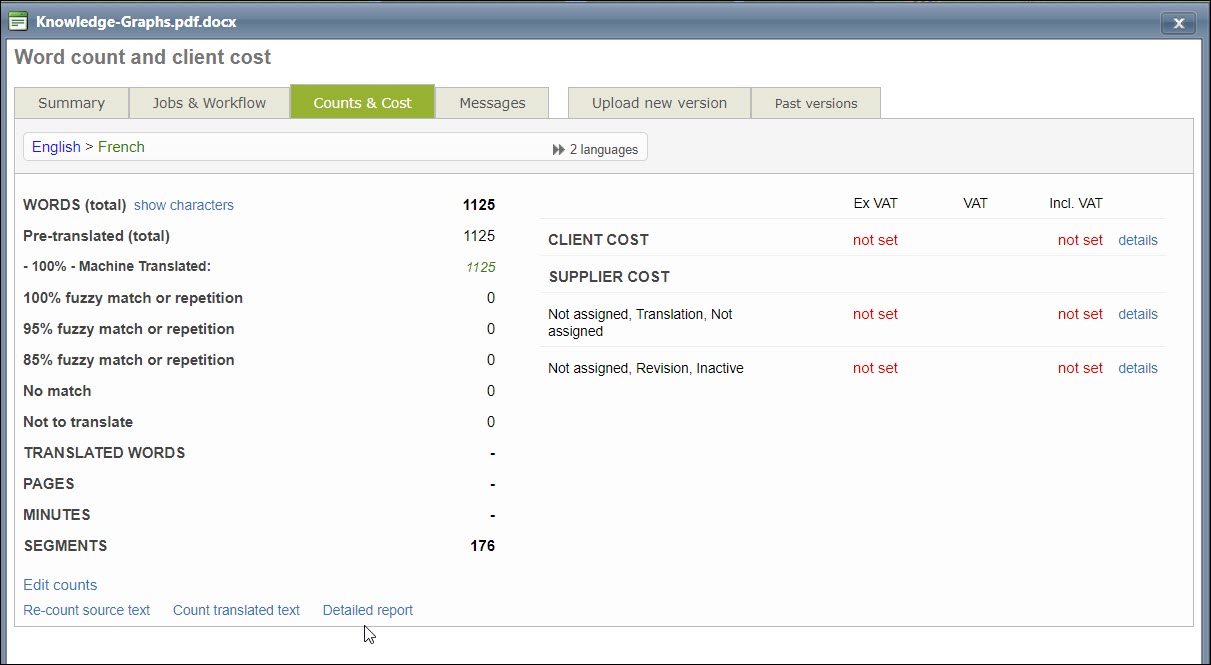The image size is (1211, 665).
Task: Click the English source language link
Action: (x=56, y=147)
